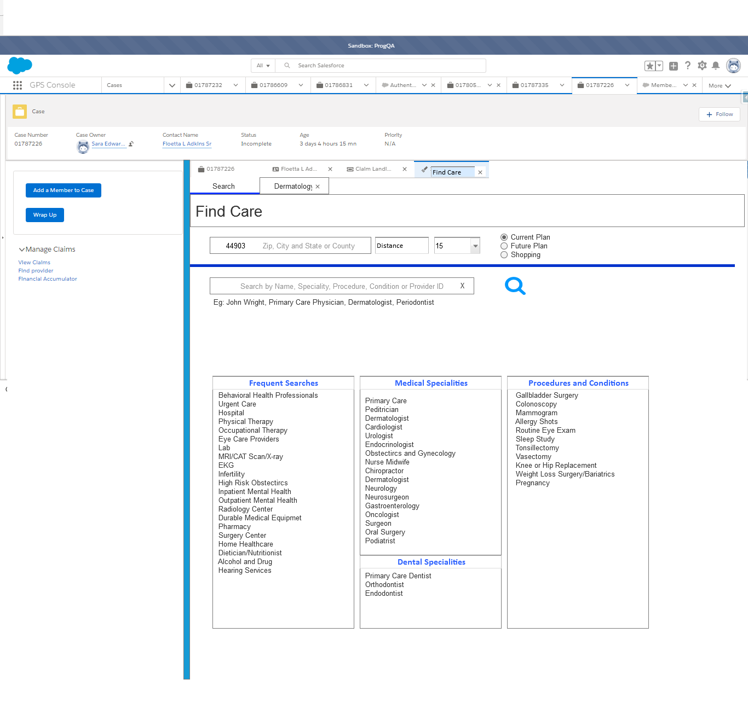Screen dimensions: 748x720
Task: Click the global actions plus icon
Action: click(x=673, y=66)
